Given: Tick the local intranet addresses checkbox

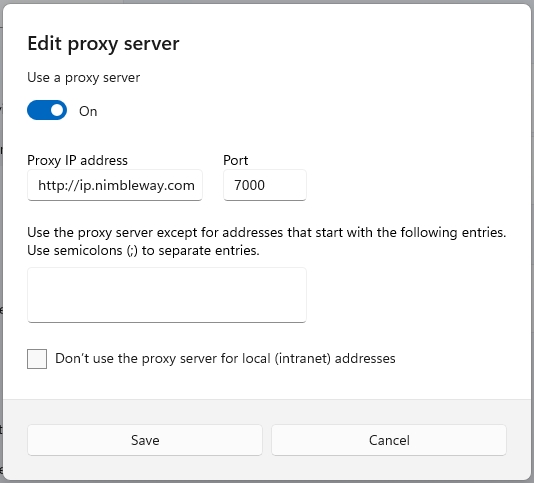Looking at the screenshot, I should tap(37, 359).
